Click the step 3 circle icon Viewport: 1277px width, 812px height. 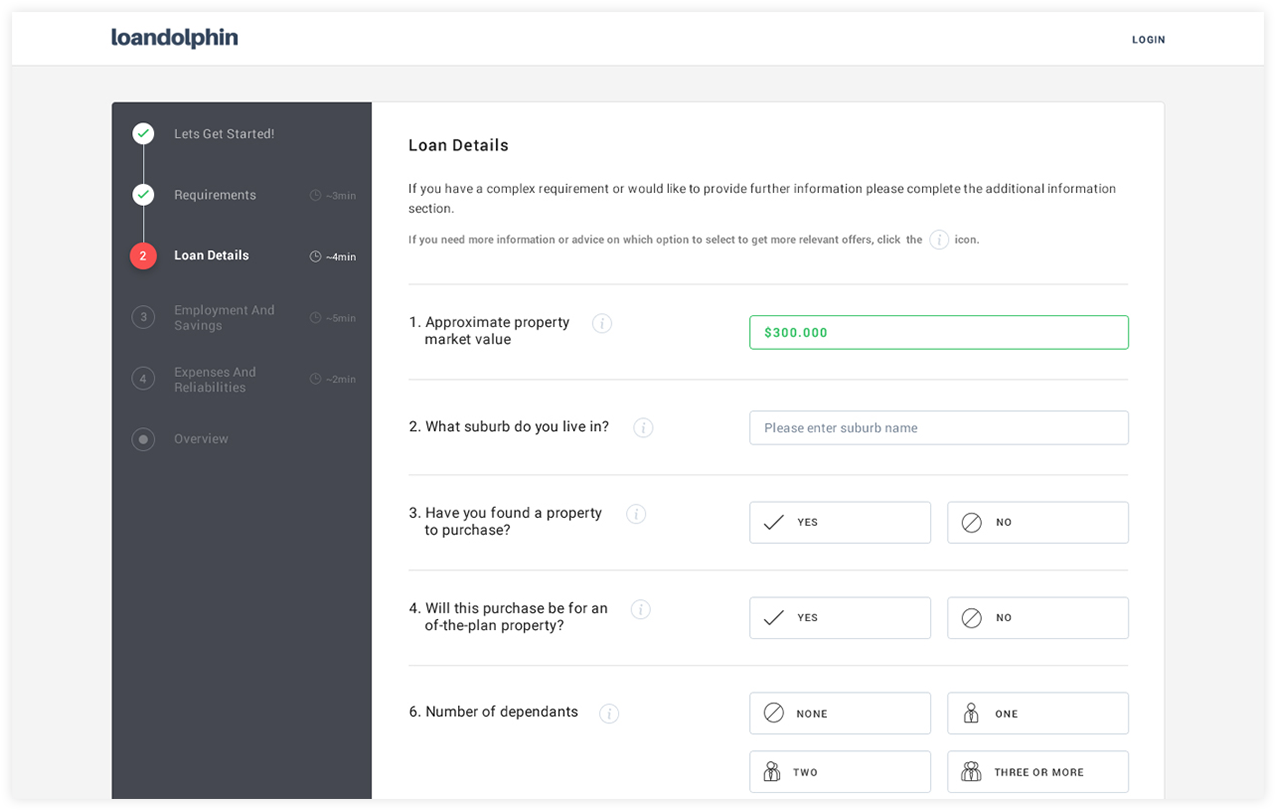(143, 318)
